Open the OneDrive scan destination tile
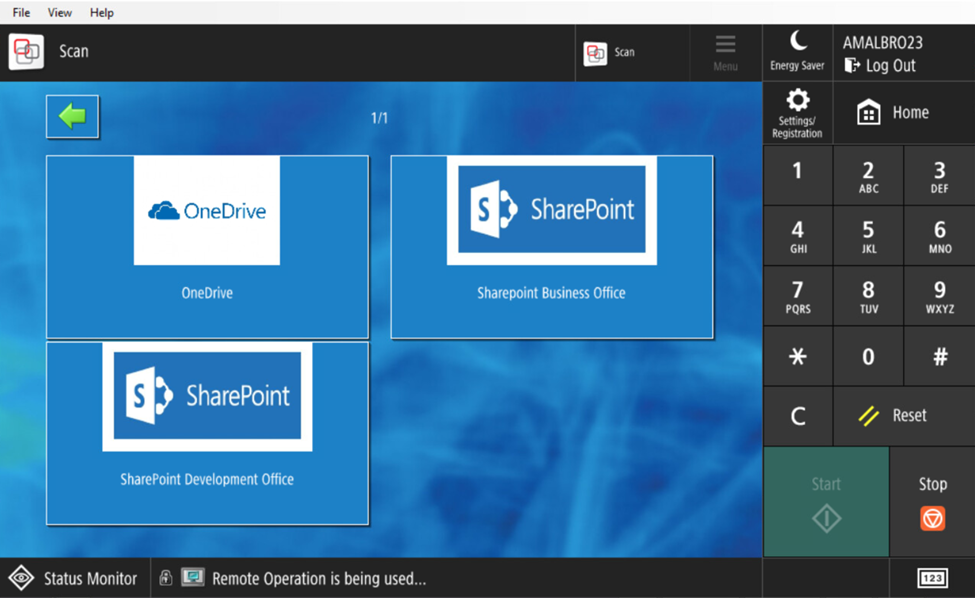975x598 pixels. [207, 246]
